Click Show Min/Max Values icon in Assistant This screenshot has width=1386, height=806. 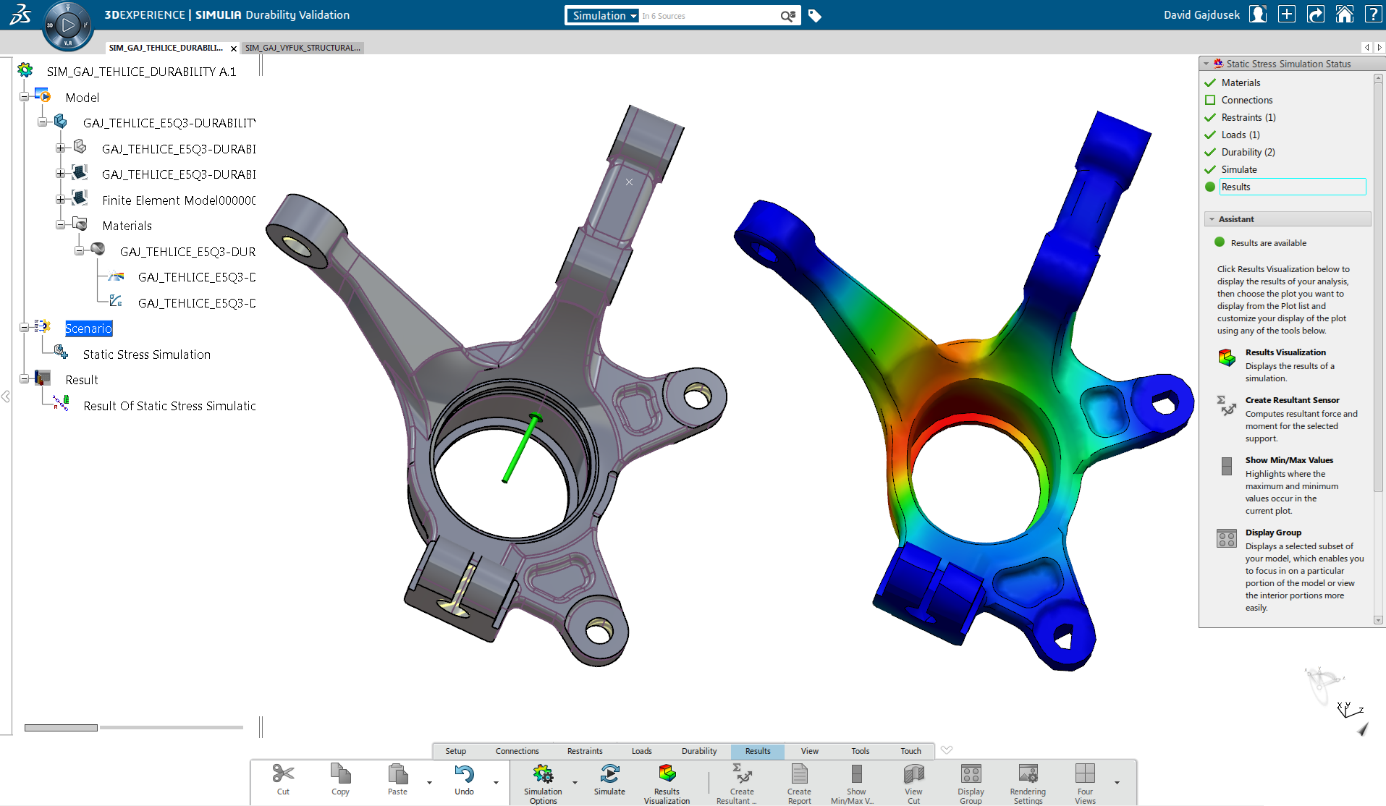pyautogui.click(x=1227, y=466)
